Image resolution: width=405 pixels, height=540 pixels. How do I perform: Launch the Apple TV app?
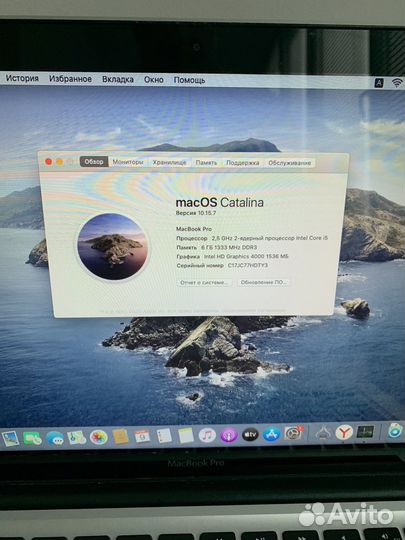(250, 435)
